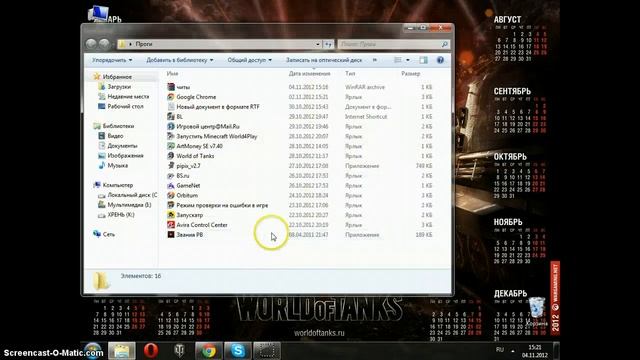Select Режим проверки на ошибки в игре
640x360 pixels.
click(222, 205)
